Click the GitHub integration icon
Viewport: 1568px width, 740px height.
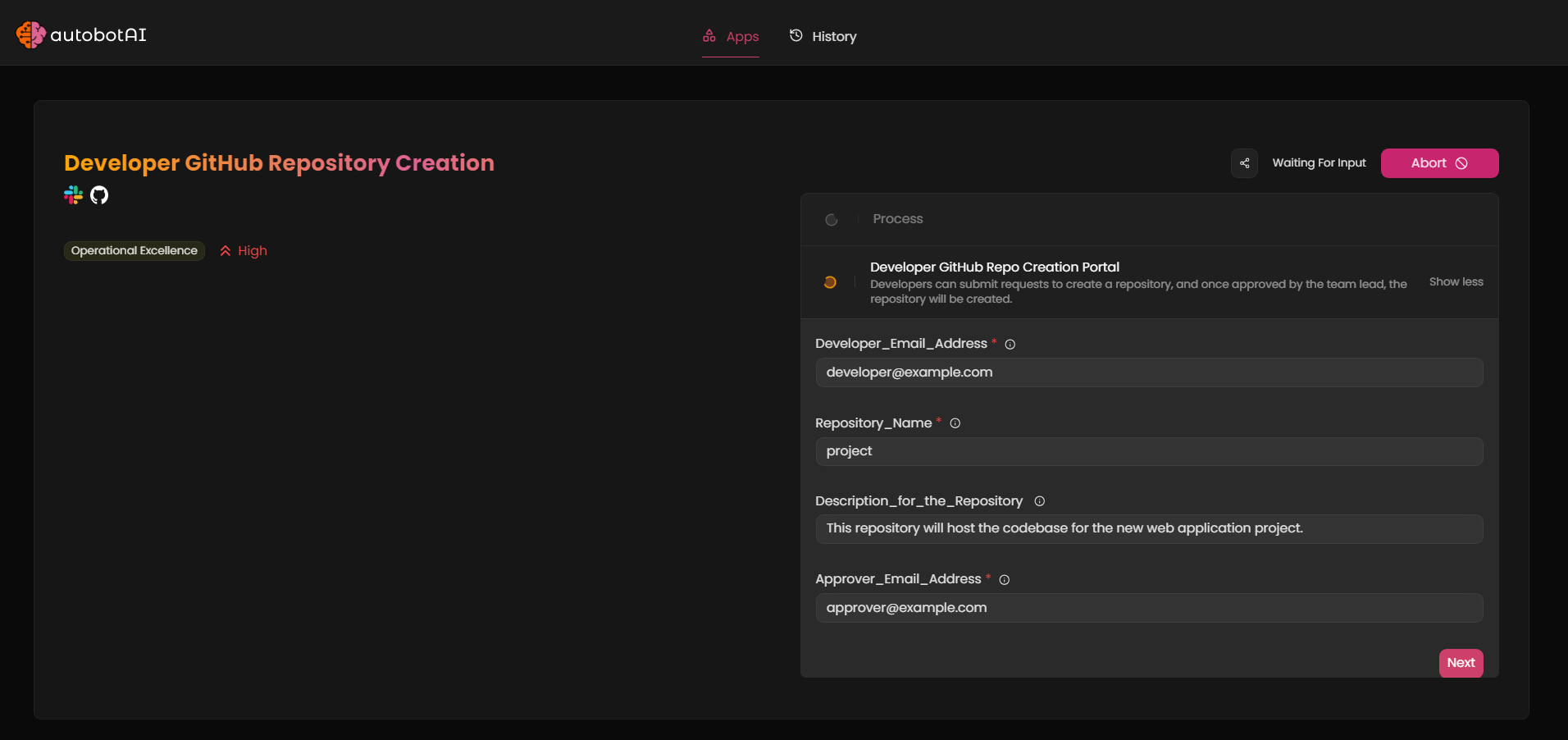(99, 194)
